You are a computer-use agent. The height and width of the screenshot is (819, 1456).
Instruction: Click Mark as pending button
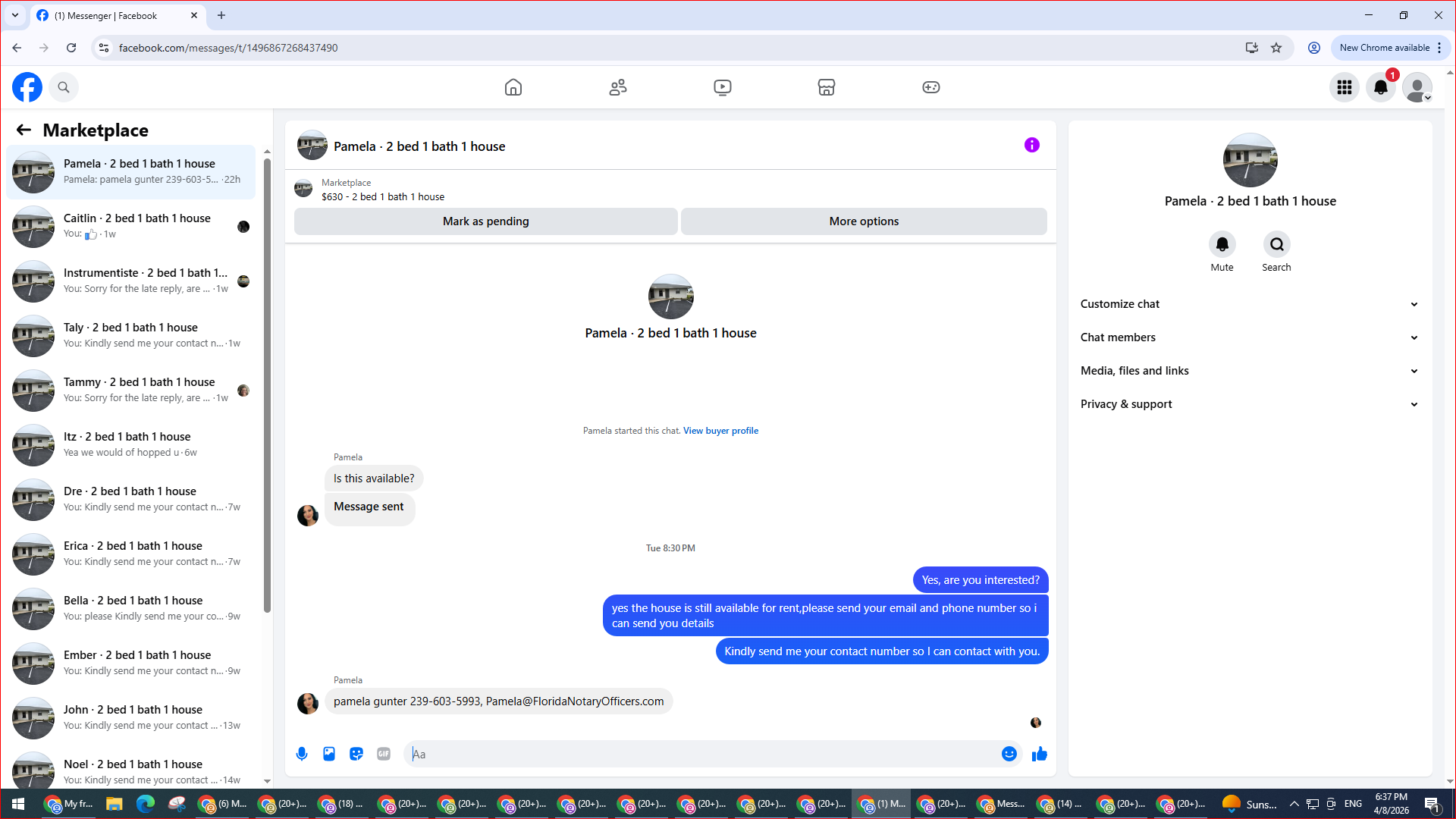(485, 221)
